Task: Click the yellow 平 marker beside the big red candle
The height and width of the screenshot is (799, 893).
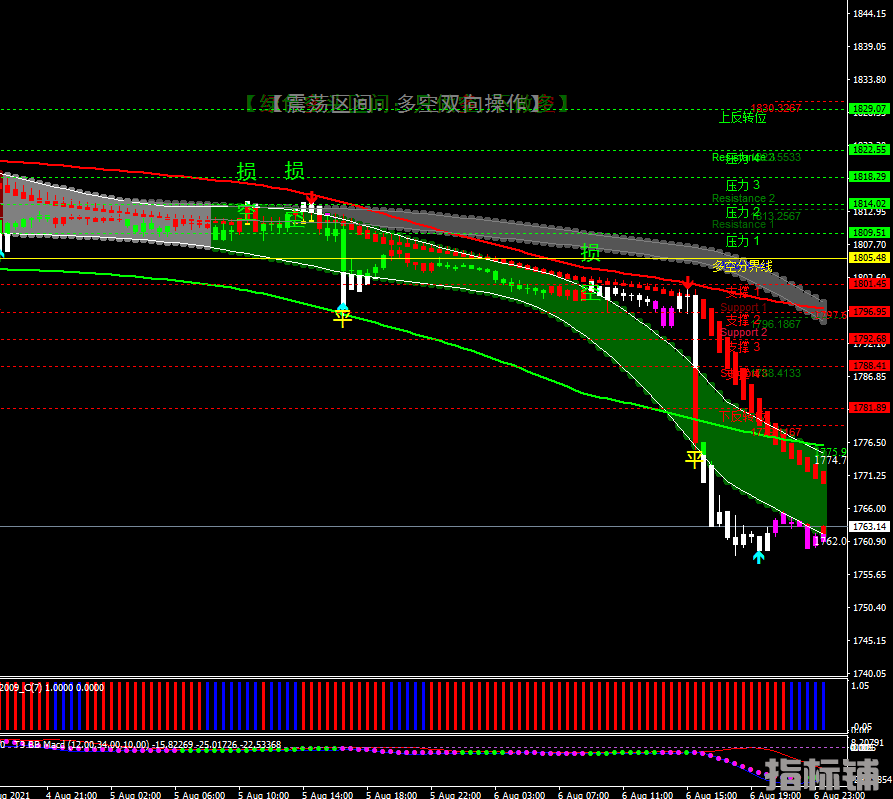Action: (x=694, y=459)
